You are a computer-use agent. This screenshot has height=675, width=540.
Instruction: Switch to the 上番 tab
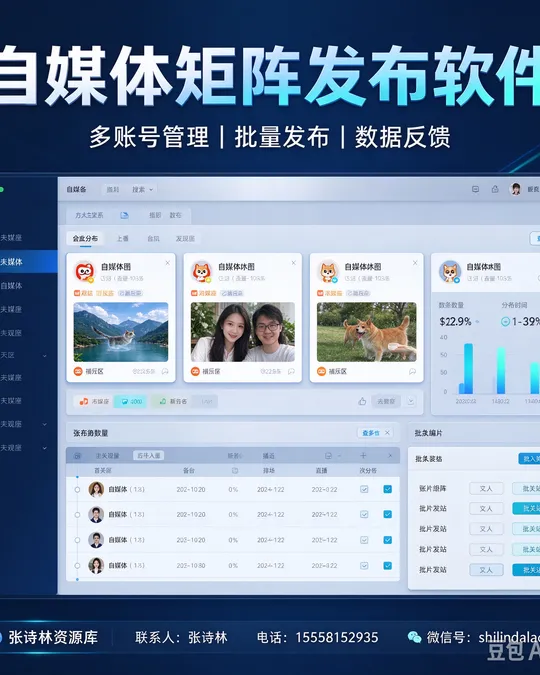(x=122, y=238)
